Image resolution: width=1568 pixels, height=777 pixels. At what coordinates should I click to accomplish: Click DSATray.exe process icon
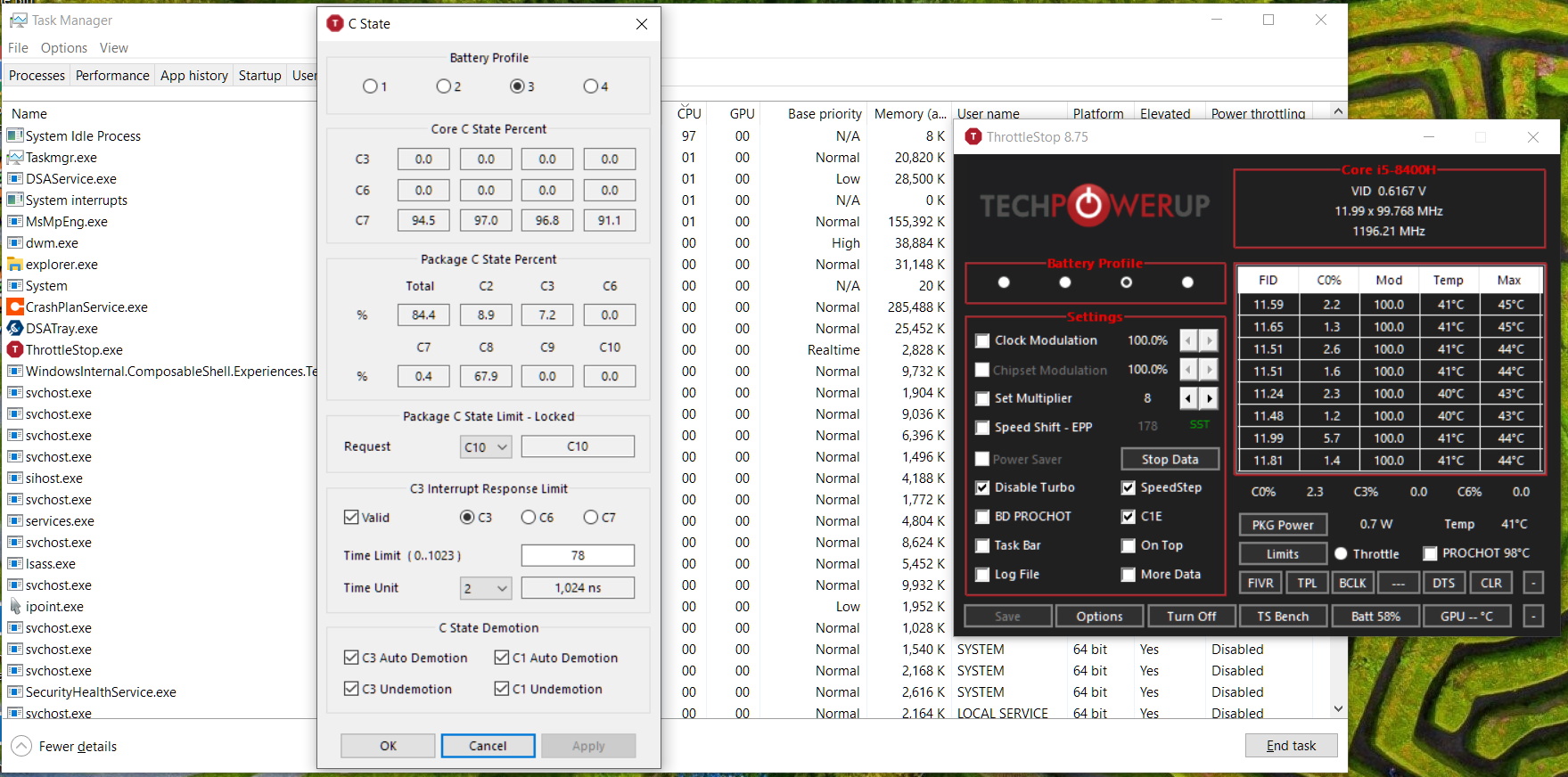coord(15,329)
